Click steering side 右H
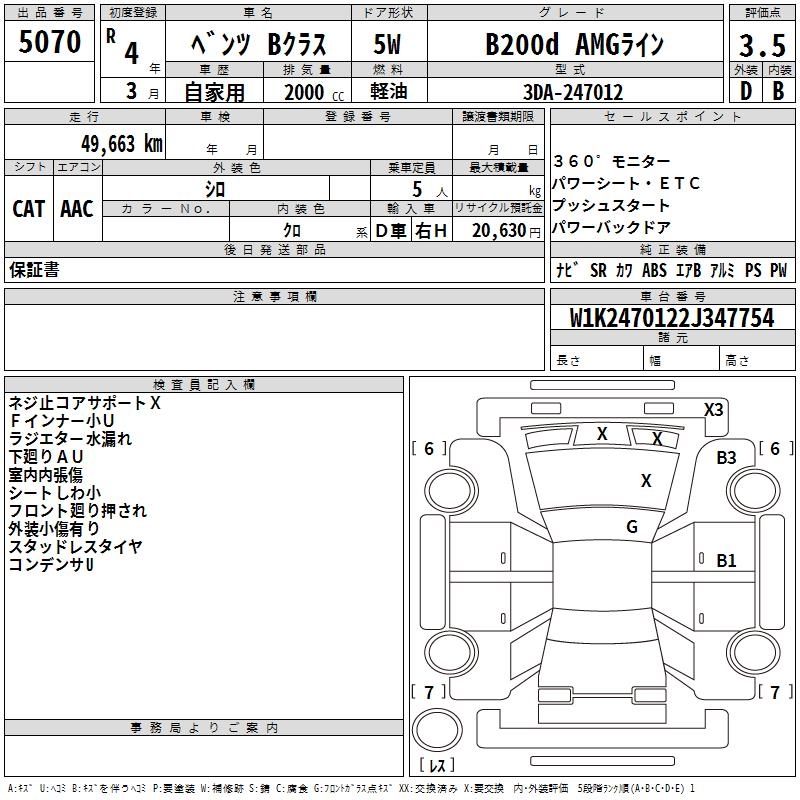800x800 pixels. (x=431, y=231)
